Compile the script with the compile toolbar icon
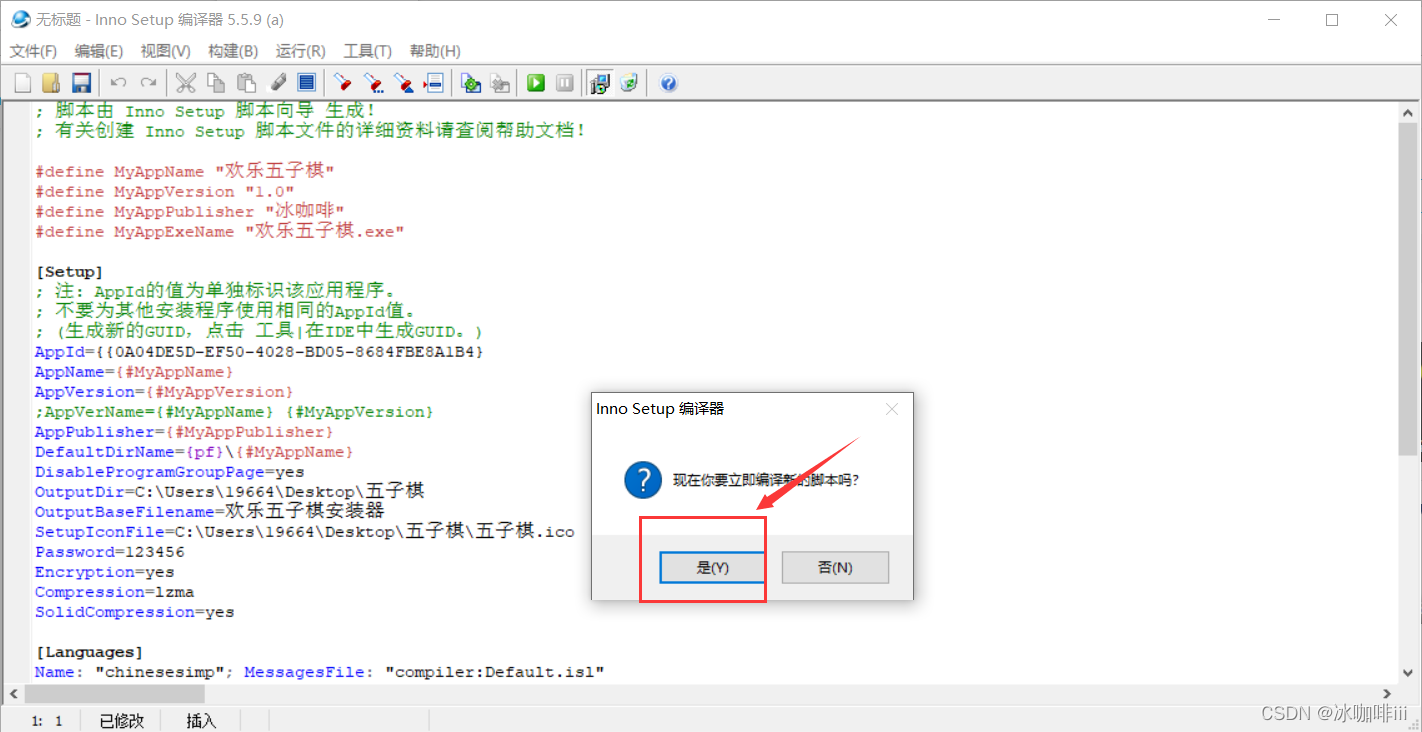The image size is (1422, 732). point(471,83)
